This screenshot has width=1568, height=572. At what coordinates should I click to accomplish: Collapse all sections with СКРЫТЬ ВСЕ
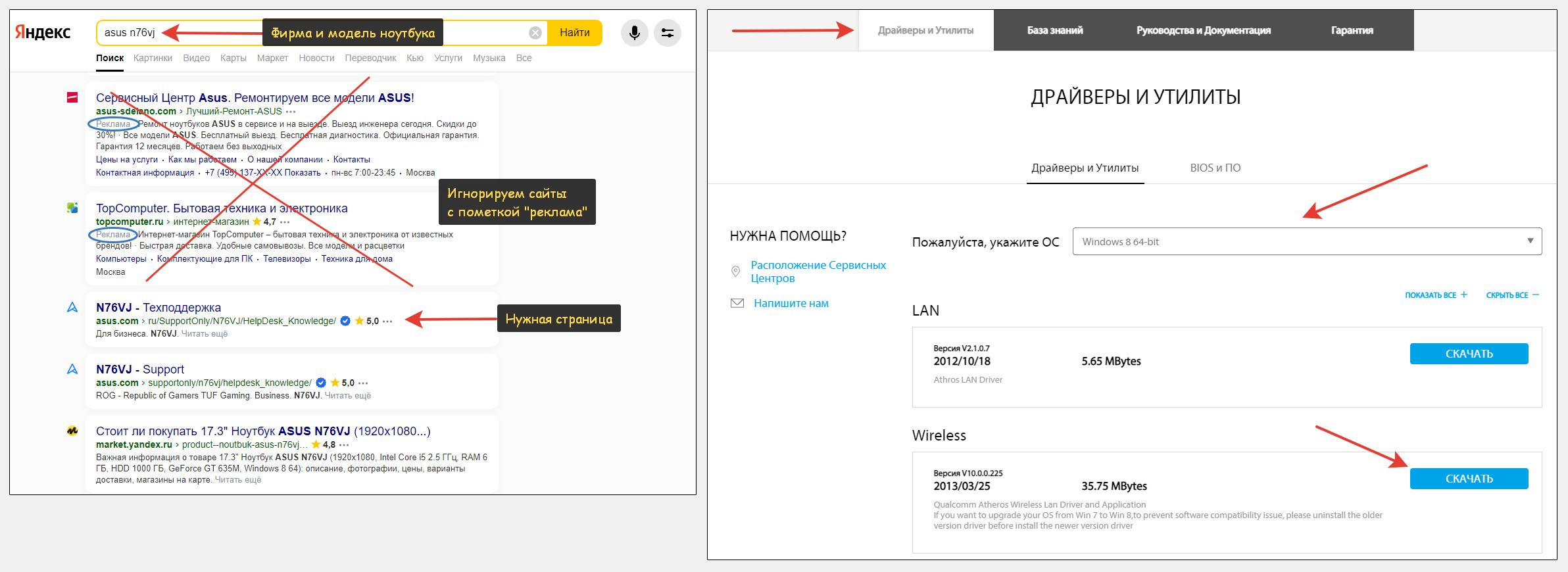pos(1512,295)
